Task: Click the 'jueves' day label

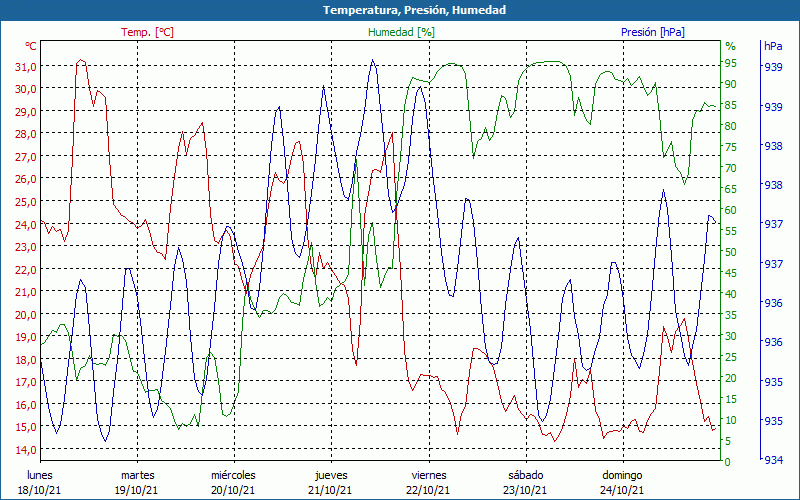Action: [x=331, y=476]
